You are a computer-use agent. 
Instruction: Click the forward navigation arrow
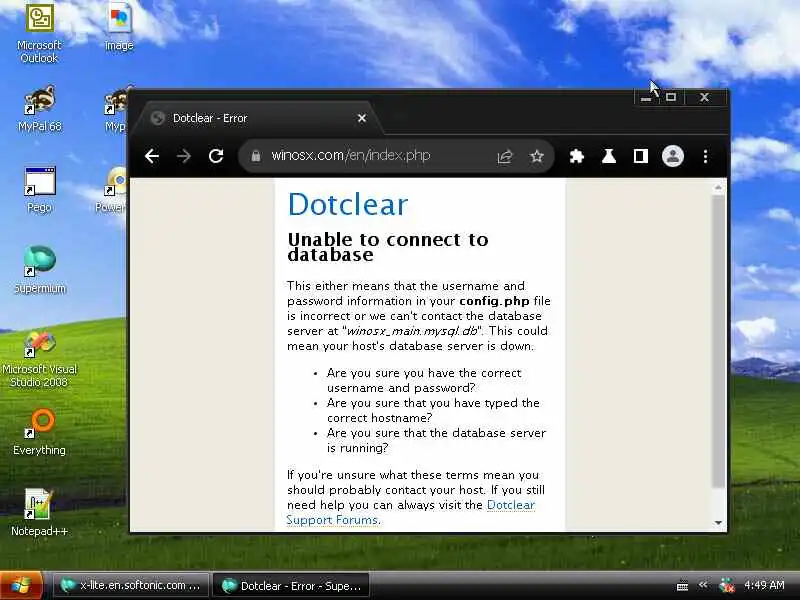pos(184,156)
